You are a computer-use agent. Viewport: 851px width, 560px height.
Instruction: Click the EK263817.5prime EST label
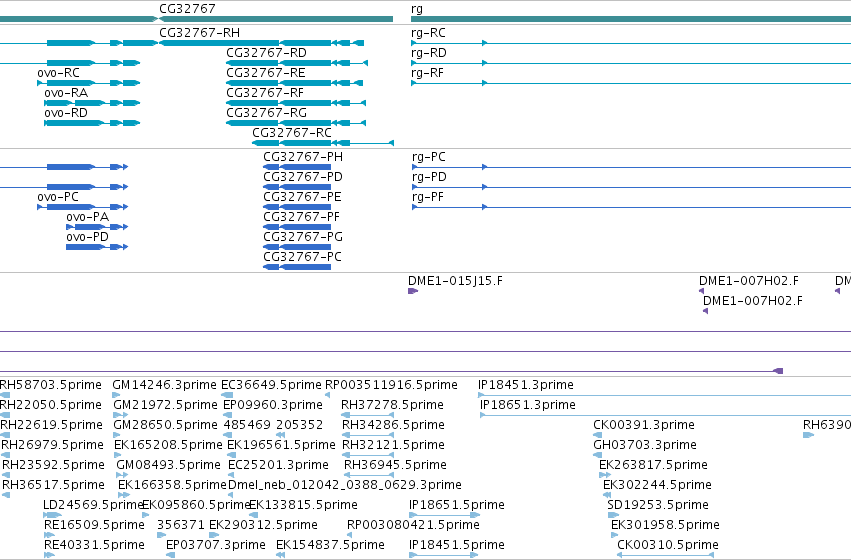tap(653, 465)
